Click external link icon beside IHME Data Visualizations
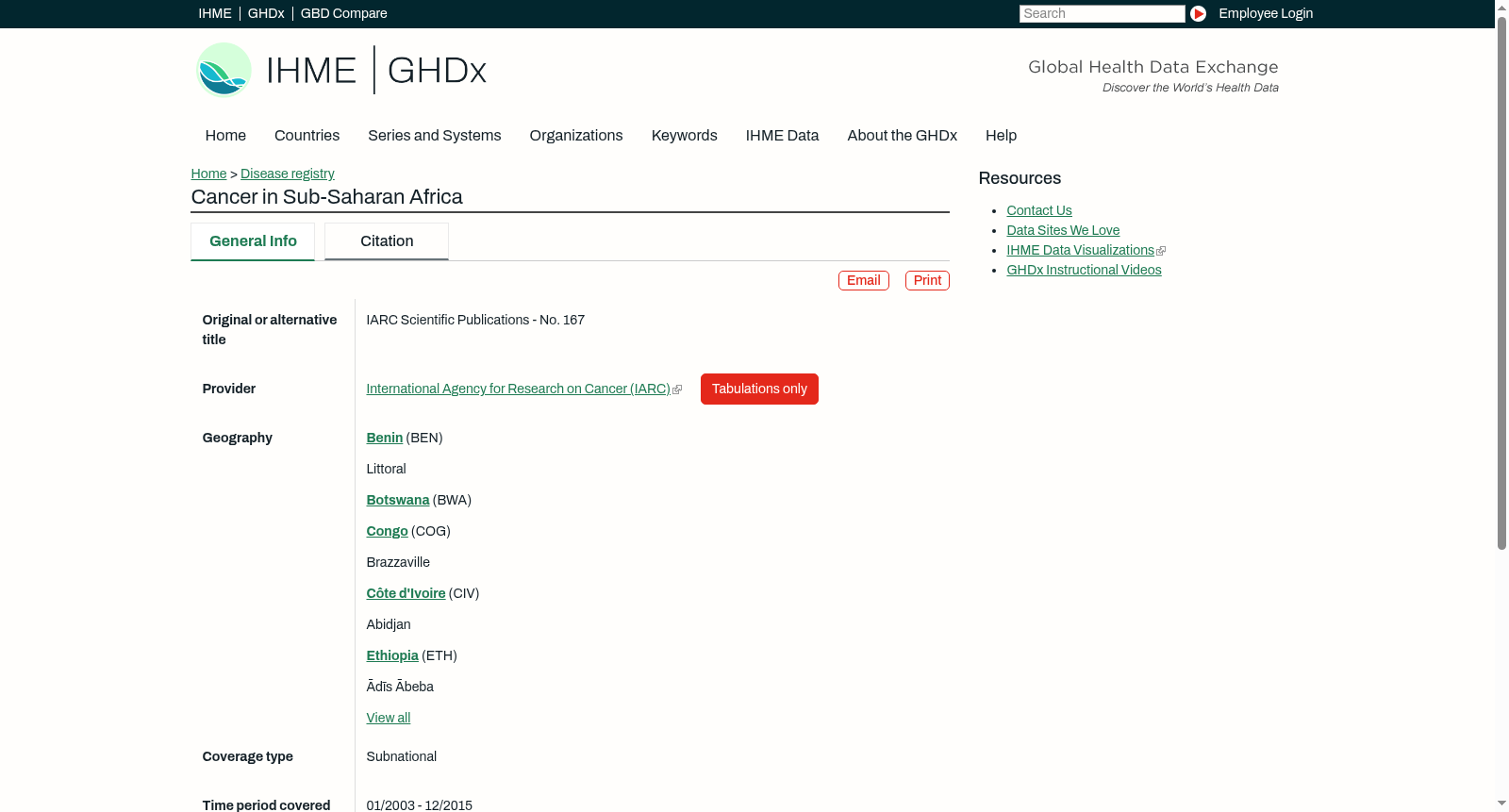The height and width of the screenshot is (812, 1509). click(1161, 251)
